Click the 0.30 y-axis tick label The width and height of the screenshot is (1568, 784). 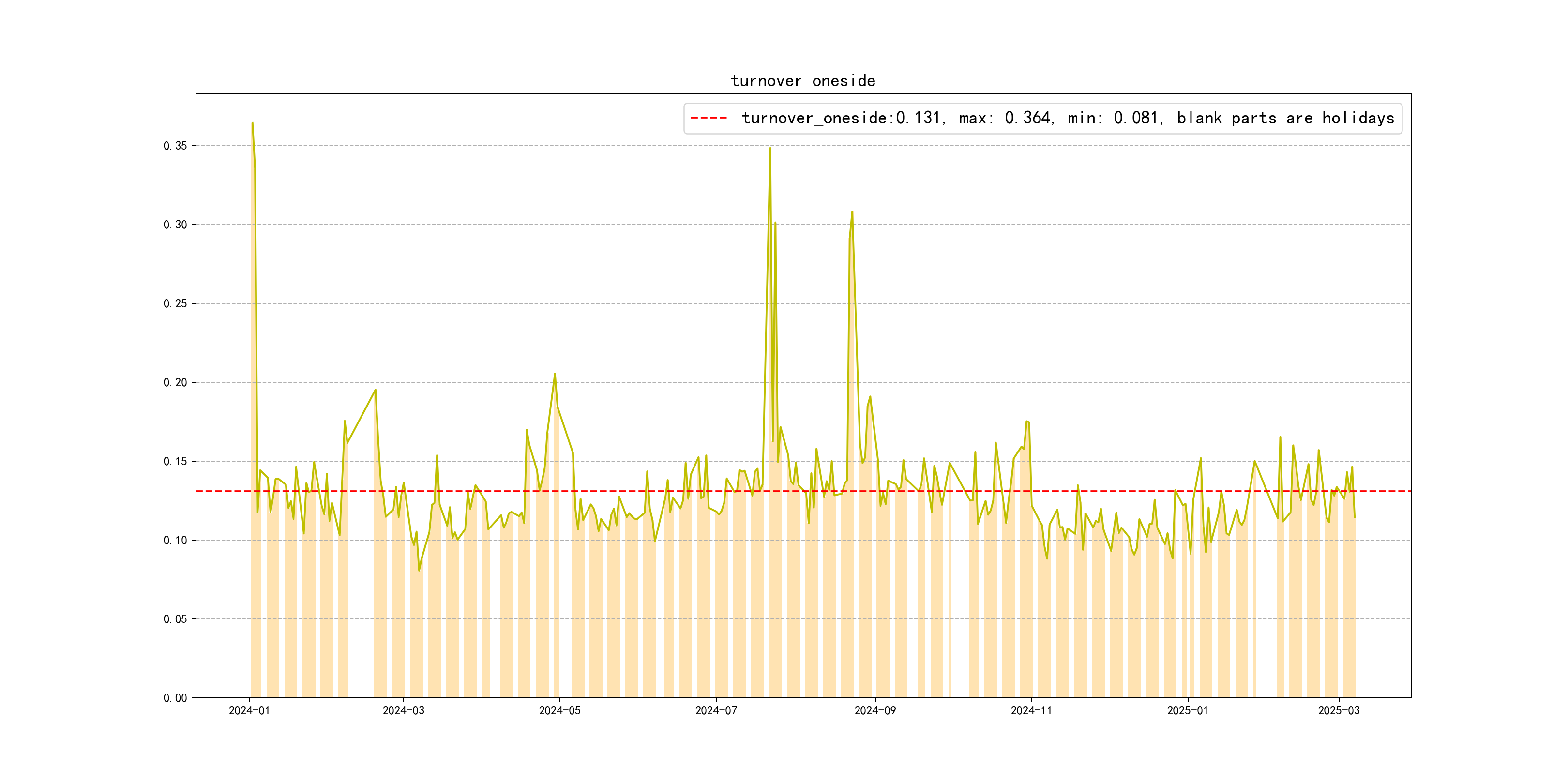click(175, 225)
